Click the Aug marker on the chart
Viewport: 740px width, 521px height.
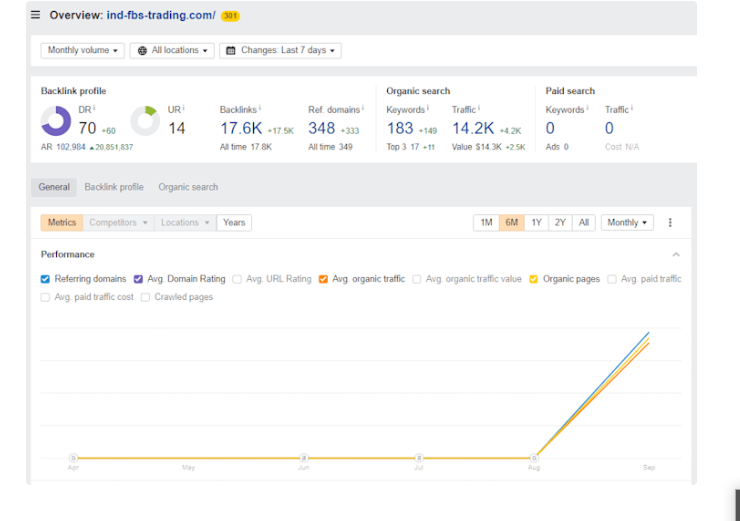(534, 458)
